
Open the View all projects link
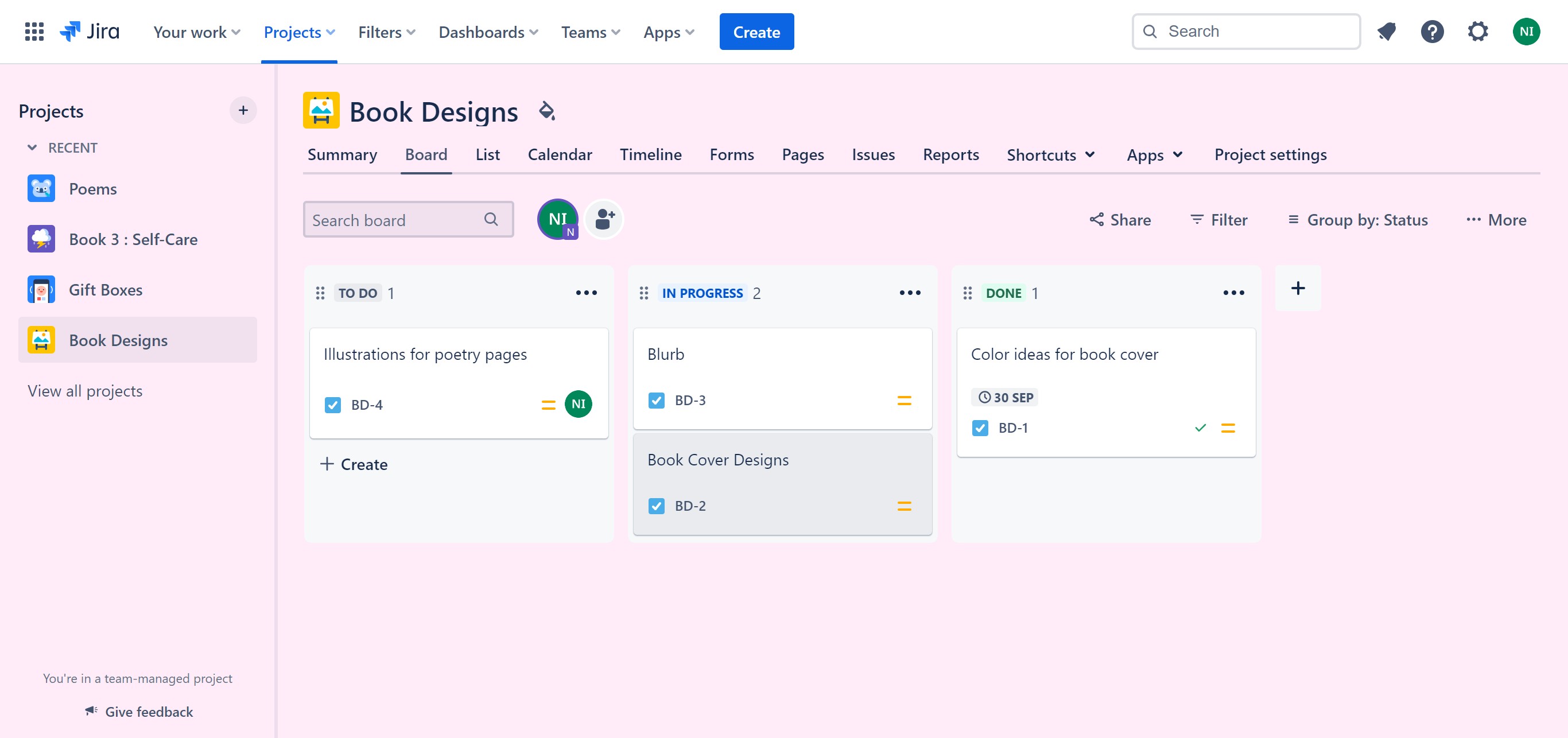[x=84, y=391]
